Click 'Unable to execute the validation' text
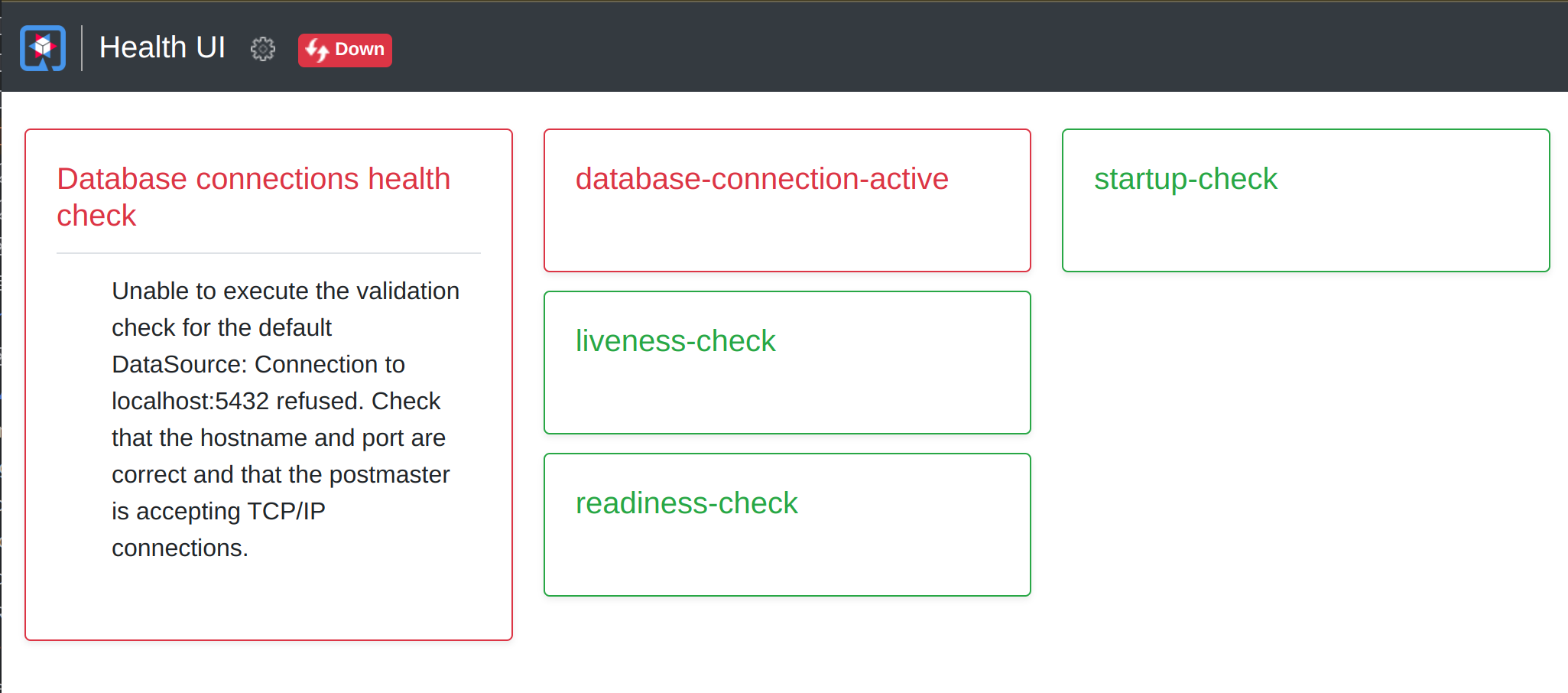The width and height of the screenshot is (1568, 693). click(285, 291)
